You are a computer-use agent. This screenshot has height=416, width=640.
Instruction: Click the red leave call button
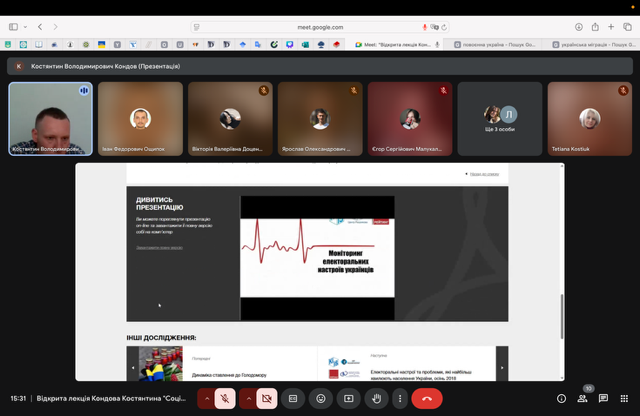(x=427, y=398)
